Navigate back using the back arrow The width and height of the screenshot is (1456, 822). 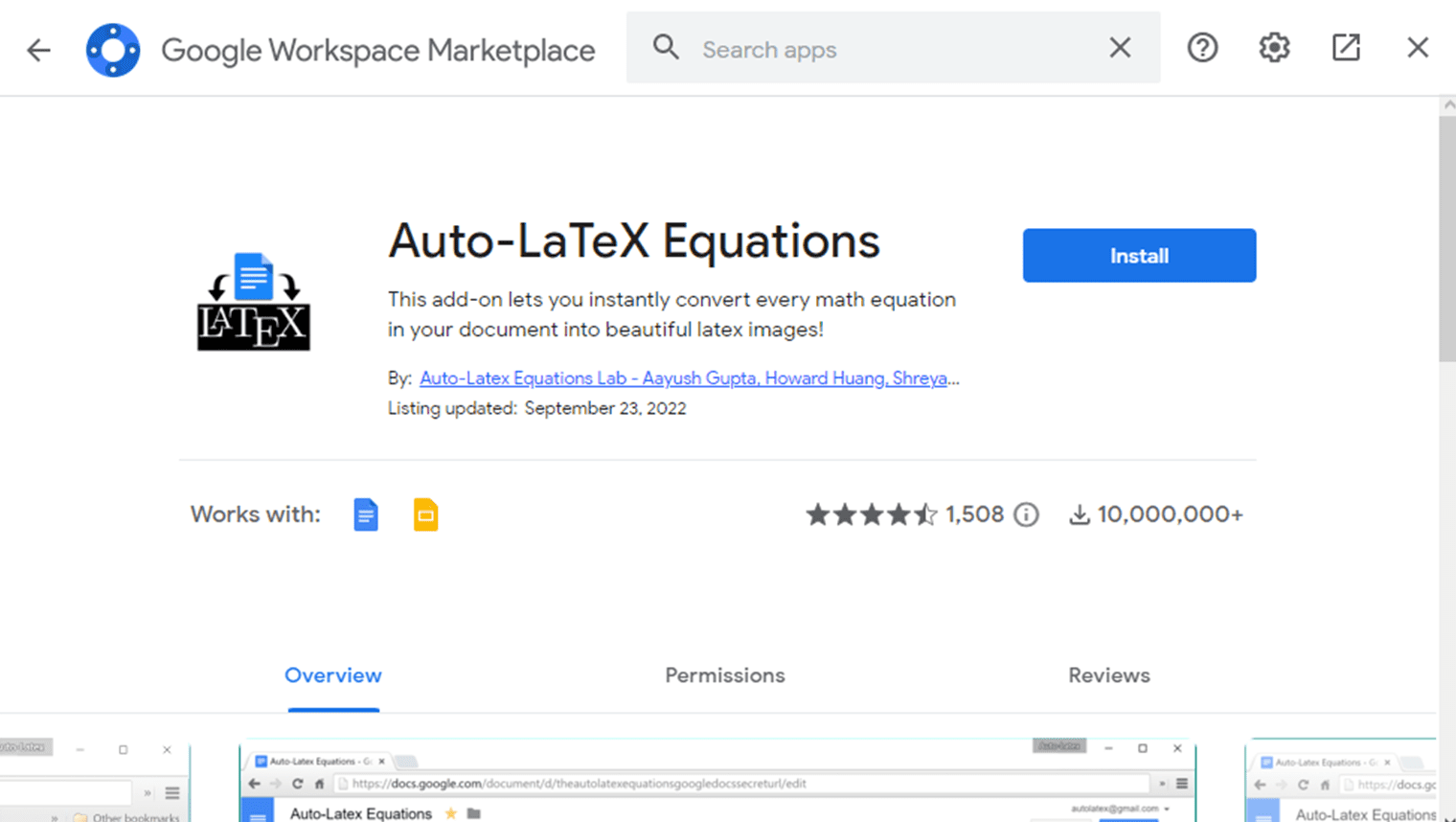(x=38, y=47)
